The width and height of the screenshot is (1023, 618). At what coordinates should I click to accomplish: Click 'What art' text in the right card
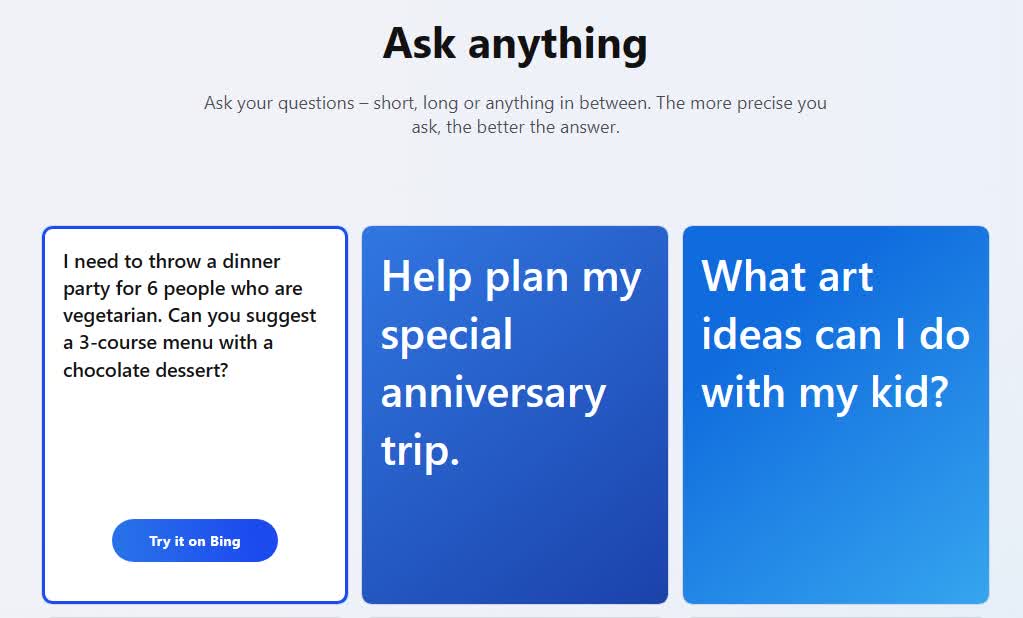click(x=787, y=277)
